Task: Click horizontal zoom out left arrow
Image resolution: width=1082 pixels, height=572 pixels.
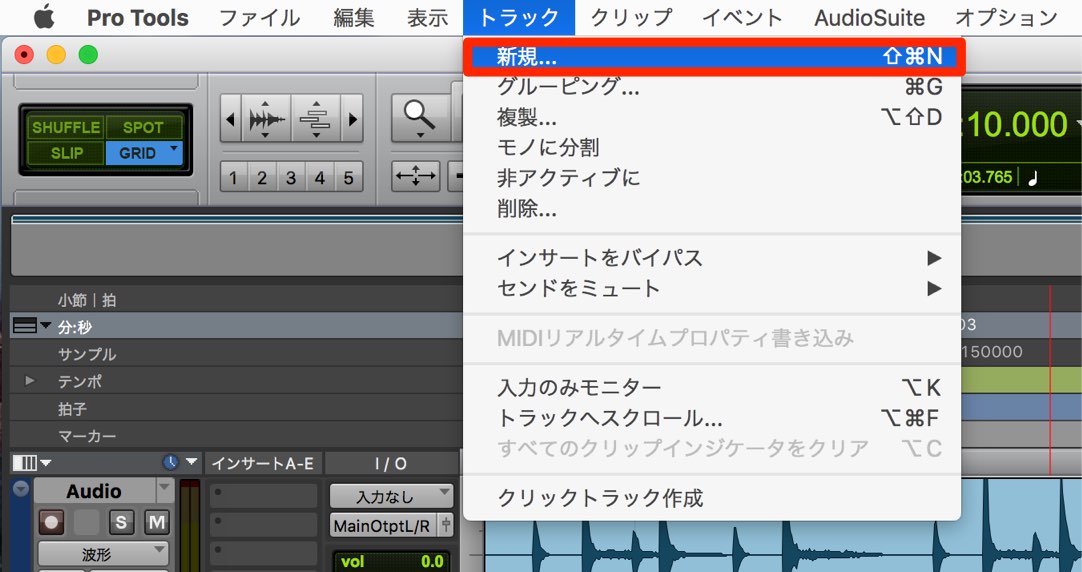Action: 230,119
